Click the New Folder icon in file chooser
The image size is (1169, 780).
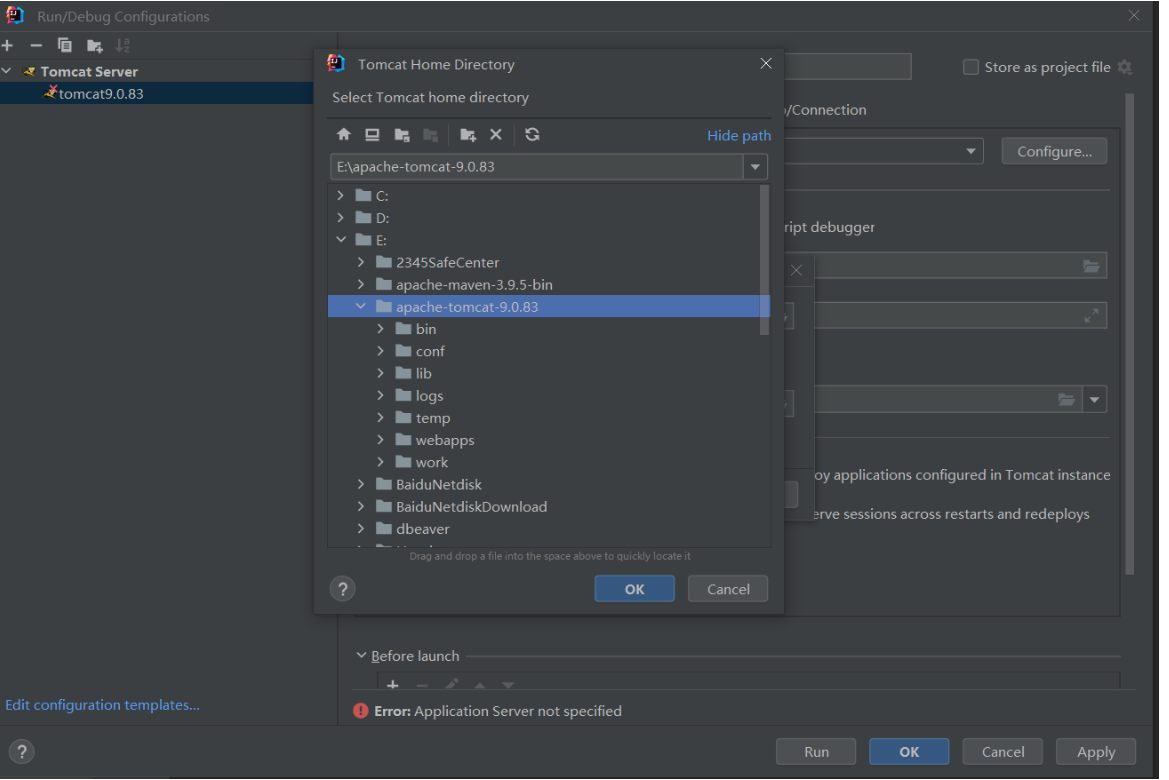[x=467, y=135]
